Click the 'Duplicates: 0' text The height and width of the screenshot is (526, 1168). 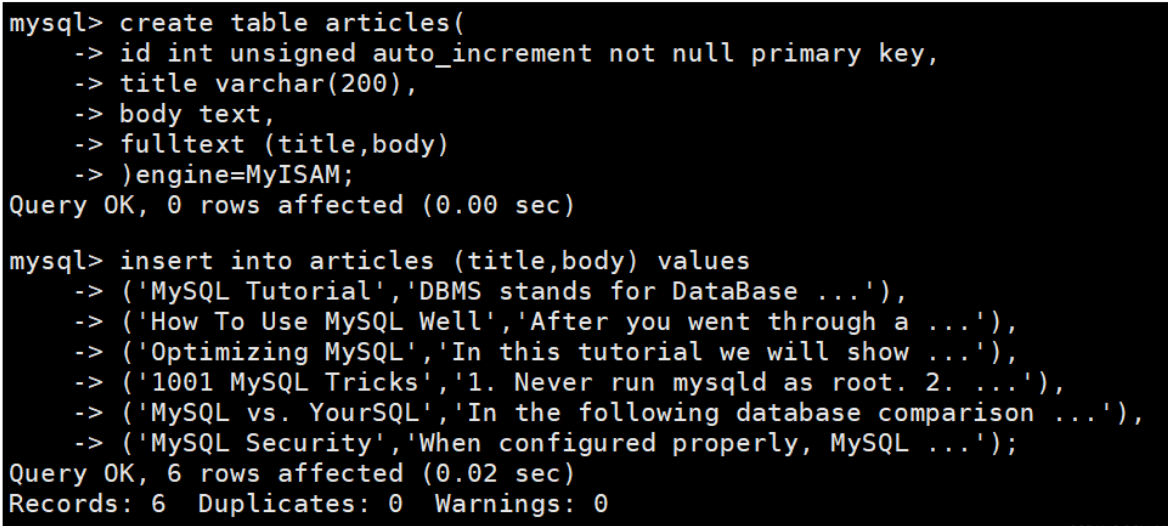click(x=300, y=504)
